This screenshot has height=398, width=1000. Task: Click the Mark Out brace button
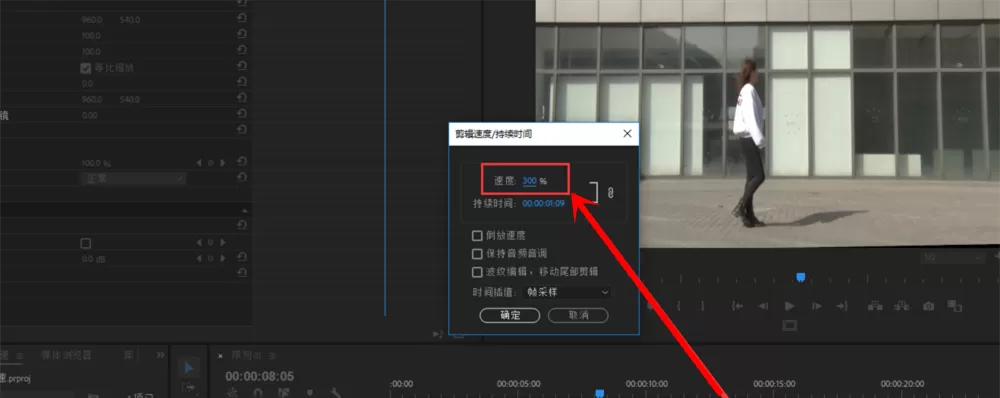[702, 306]
